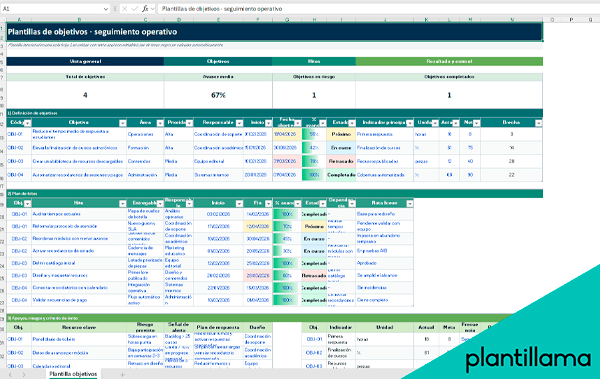This screenshot has width=600, height=379.
Task: Select the progress bar cell for OBJ-04 objective
Action: click(x=314, y=175)
